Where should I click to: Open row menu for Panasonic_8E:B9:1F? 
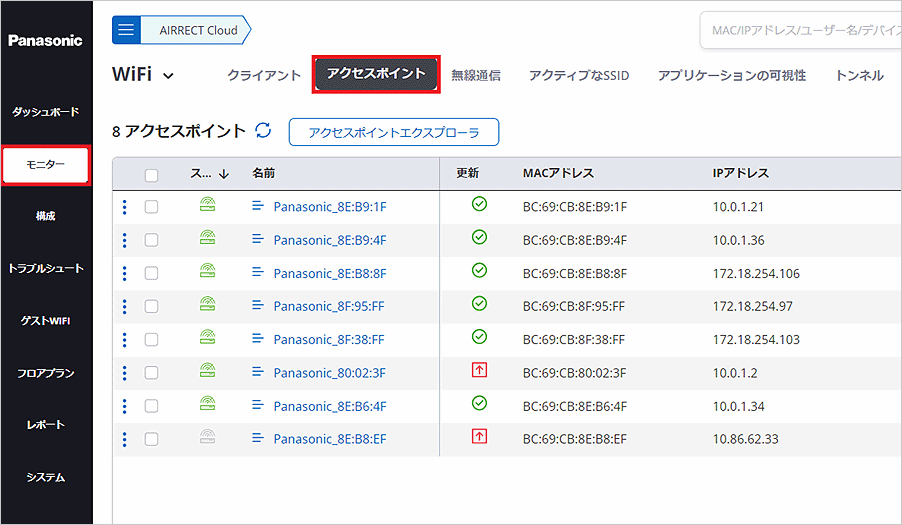[x=125, y=207]
